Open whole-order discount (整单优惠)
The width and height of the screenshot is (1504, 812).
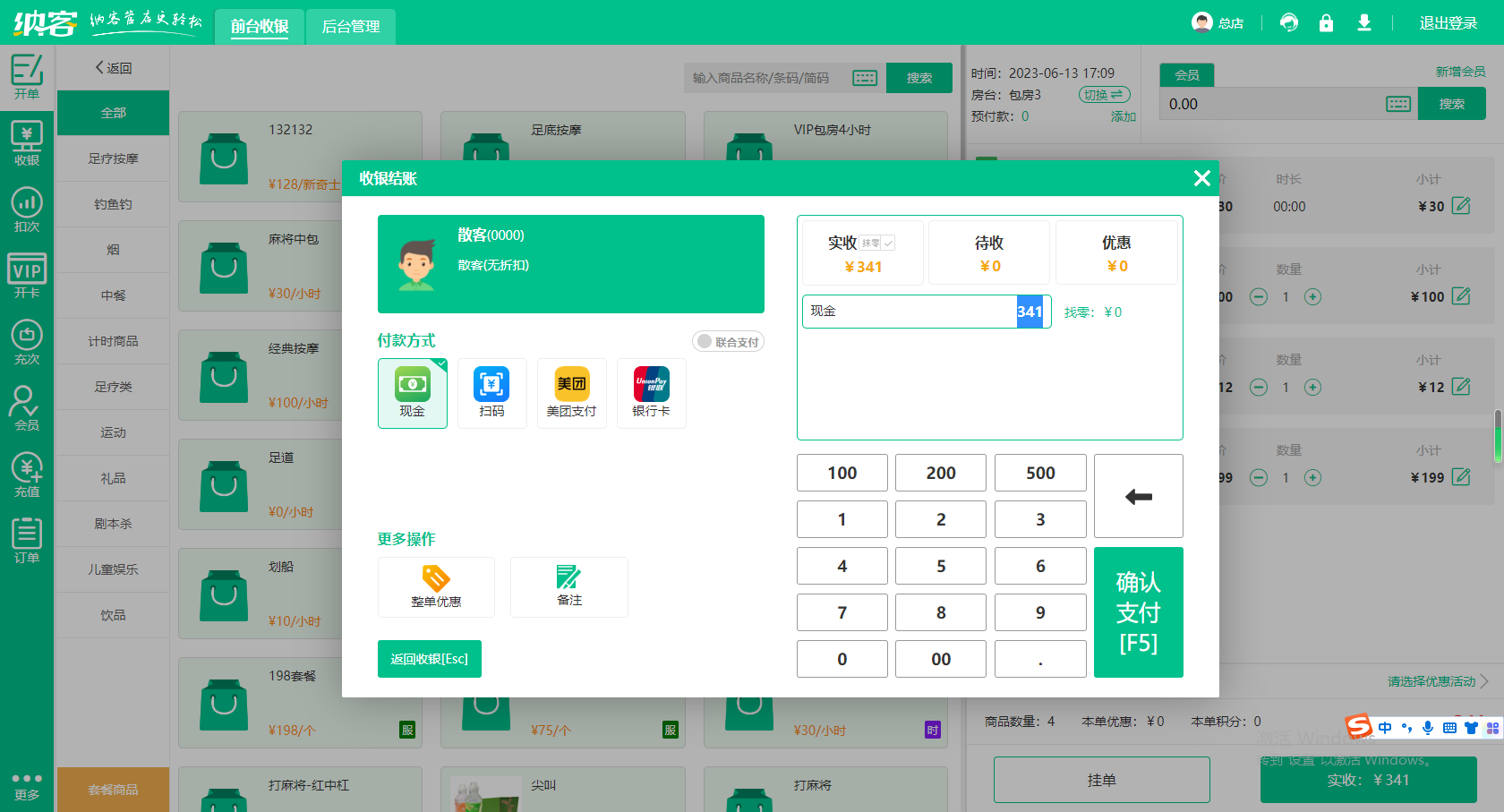click(x=436, y=586)
